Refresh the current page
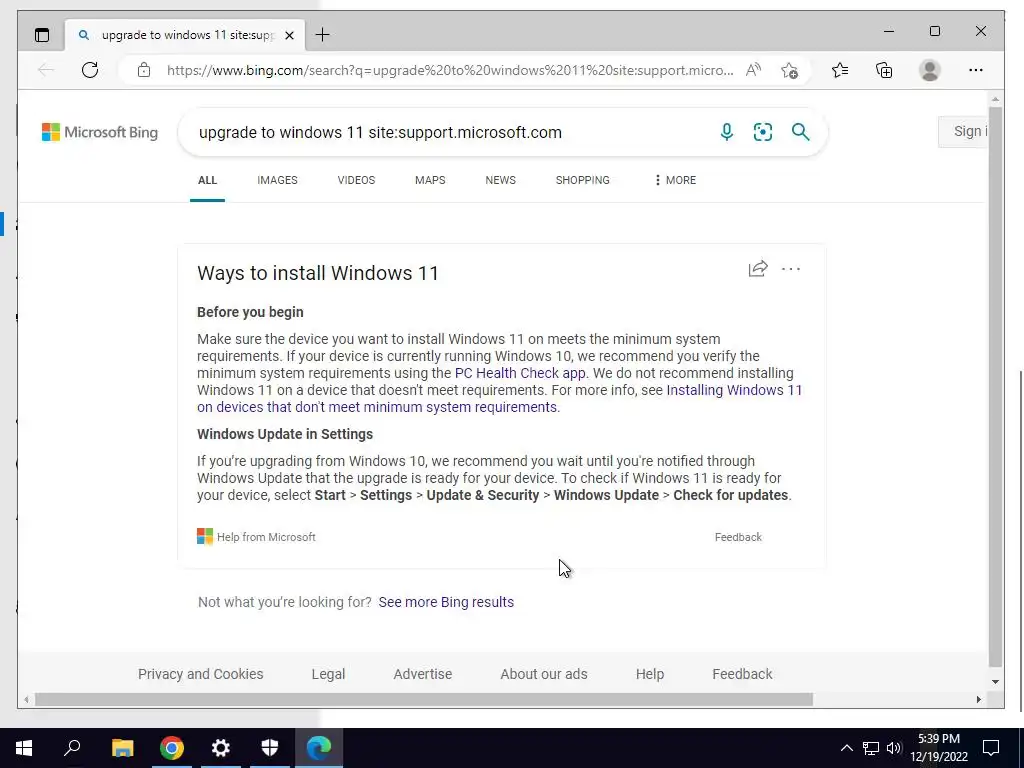This screenshot has width=1024, height=768. click(90, 70)
